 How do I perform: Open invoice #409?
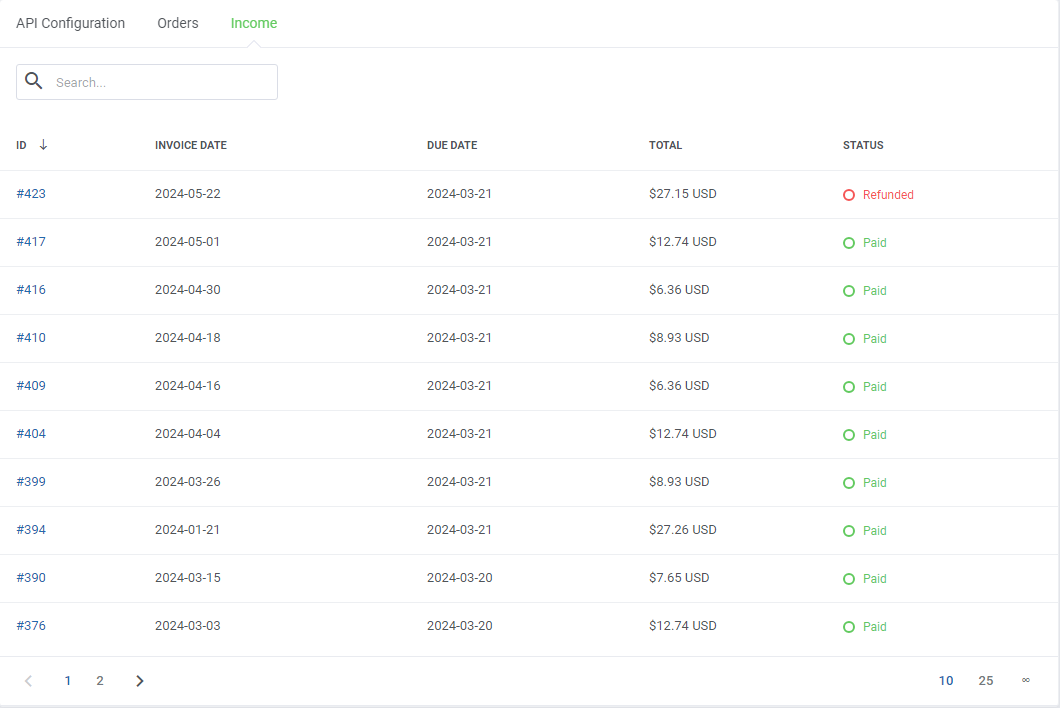pyautogui.click(x=31, y=385)
